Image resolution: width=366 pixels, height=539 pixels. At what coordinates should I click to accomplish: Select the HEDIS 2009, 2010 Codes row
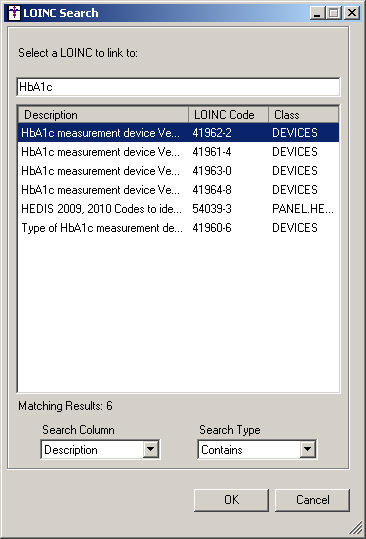click(x=178, y=209)
